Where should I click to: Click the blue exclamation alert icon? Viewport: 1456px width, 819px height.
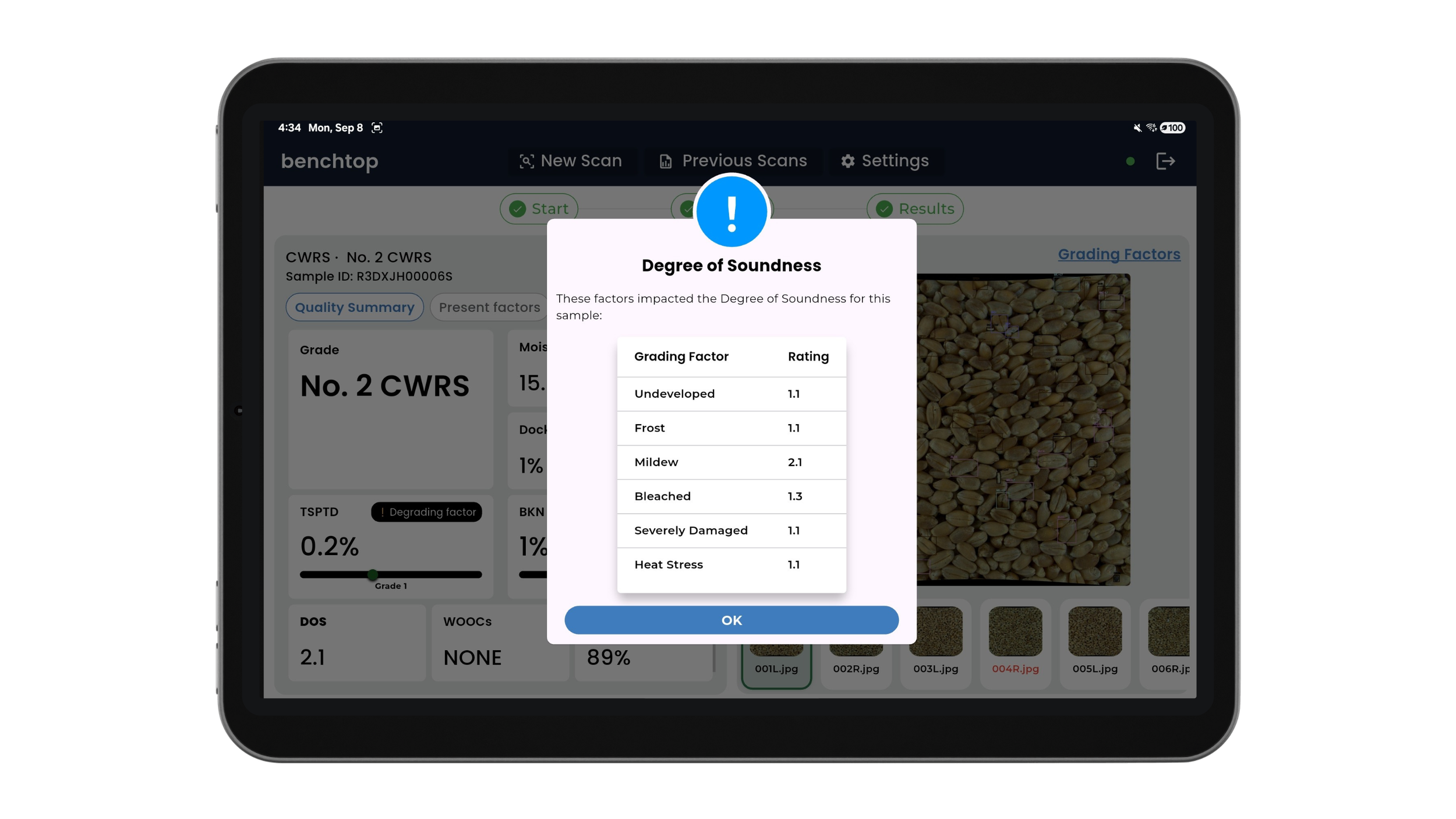tap(731, 211)
